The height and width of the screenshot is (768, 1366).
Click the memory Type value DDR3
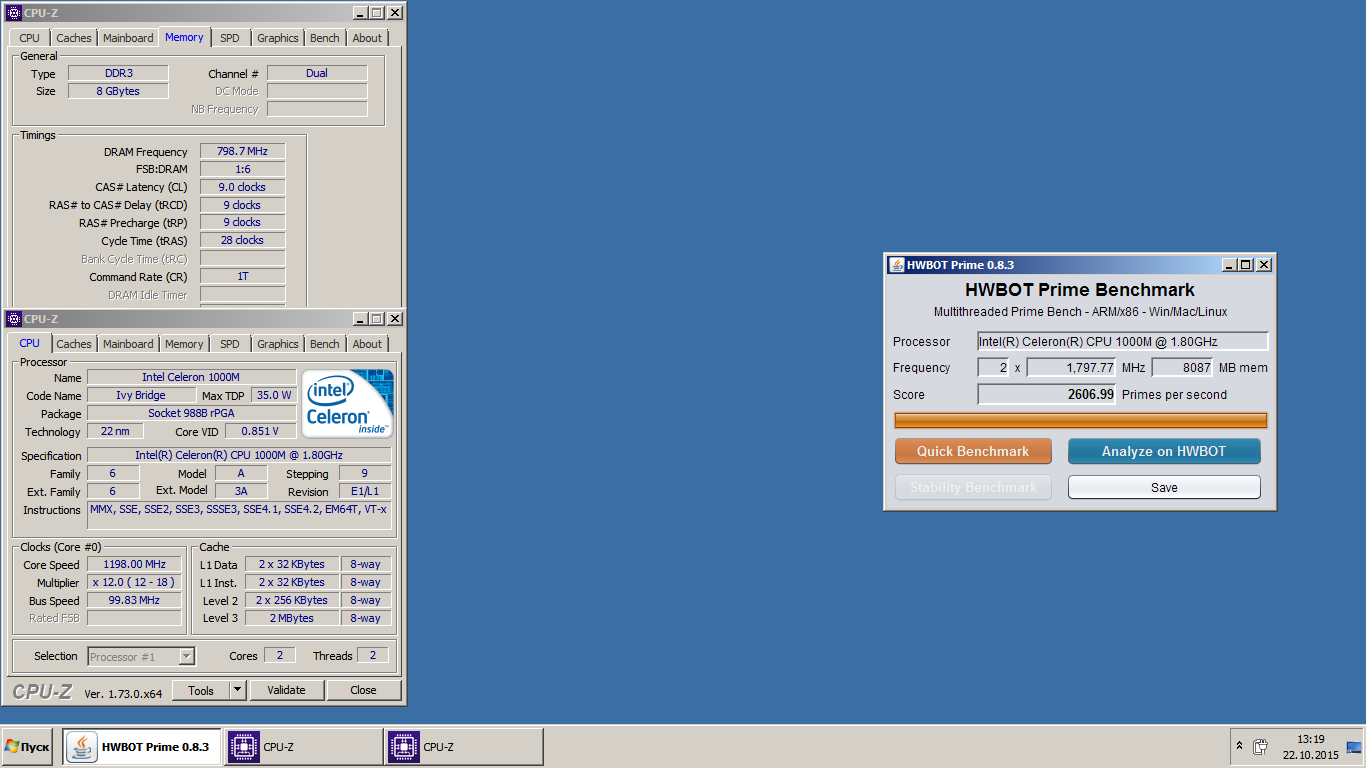tap(118, 73)
